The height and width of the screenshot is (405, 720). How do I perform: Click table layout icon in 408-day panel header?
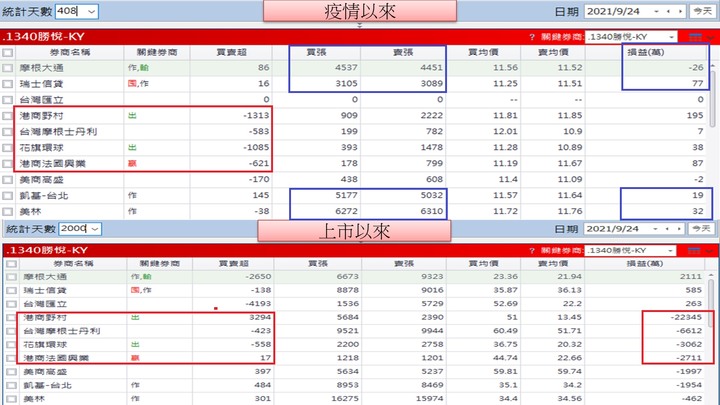[695, 37]
